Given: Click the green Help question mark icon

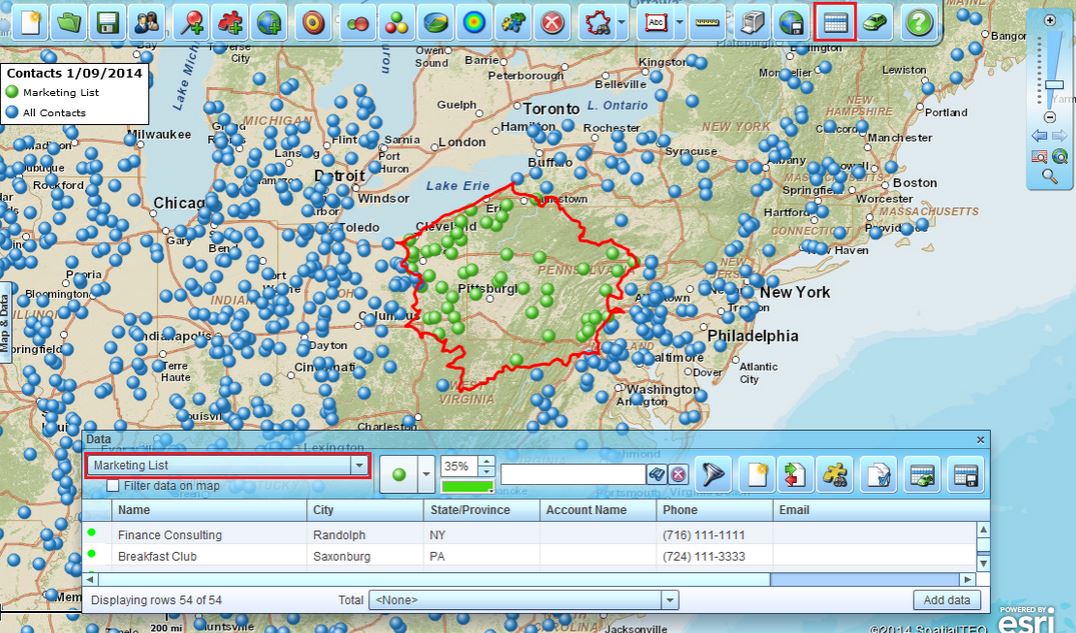Looking at the screenshot, I should 918,23.
